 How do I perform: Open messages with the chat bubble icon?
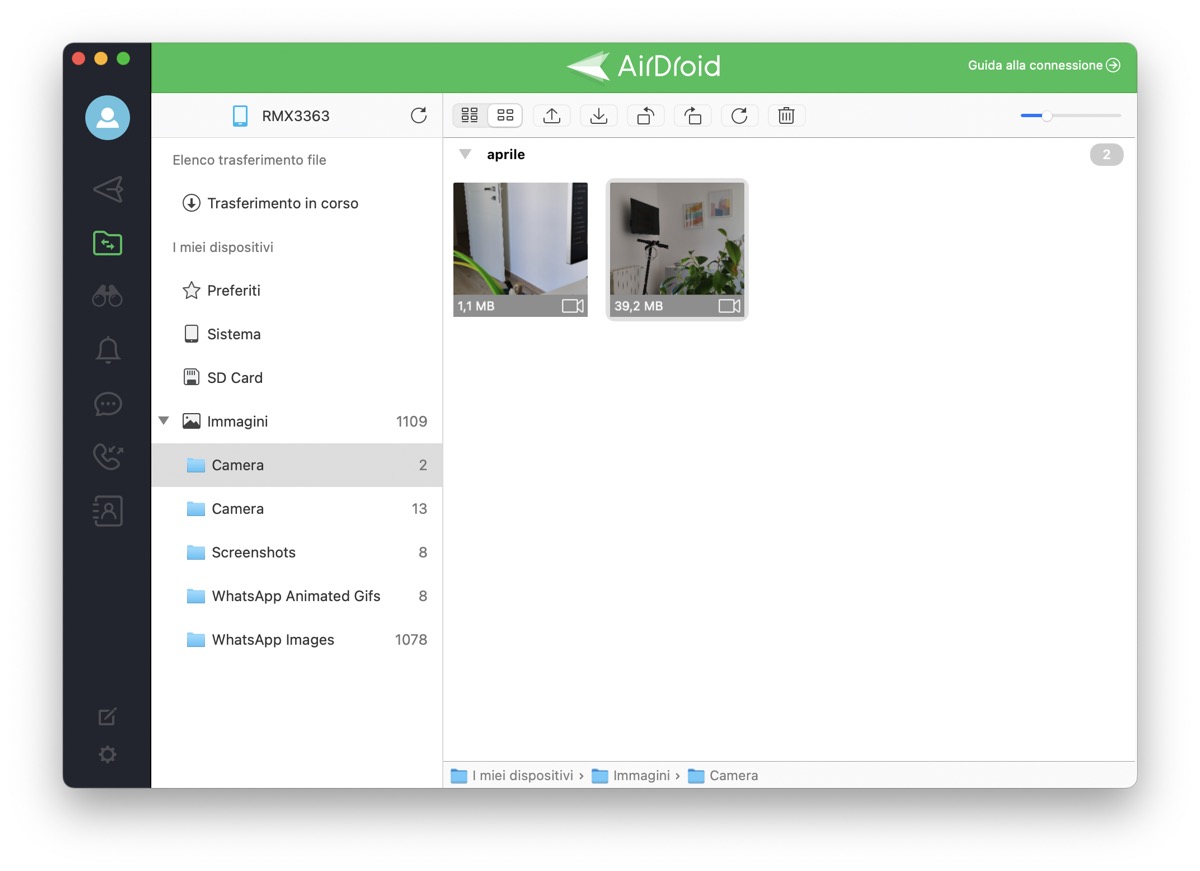107,404
